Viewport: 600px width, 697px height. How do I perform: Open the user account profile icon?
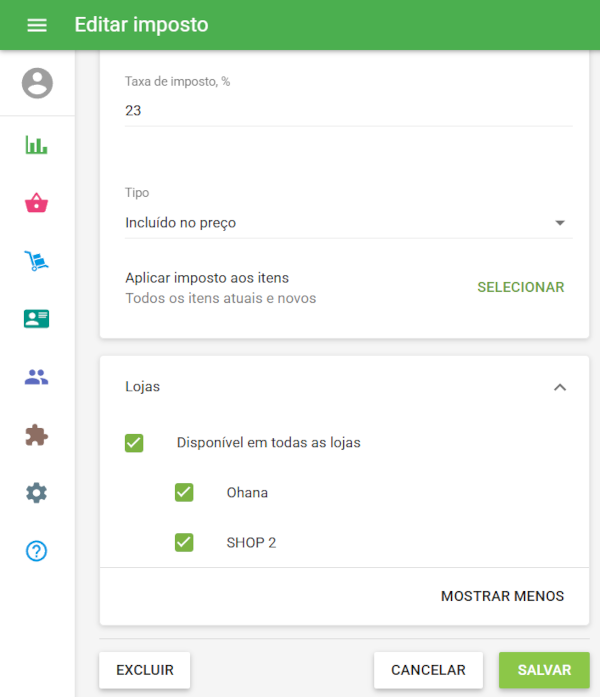tap(37, 83)
